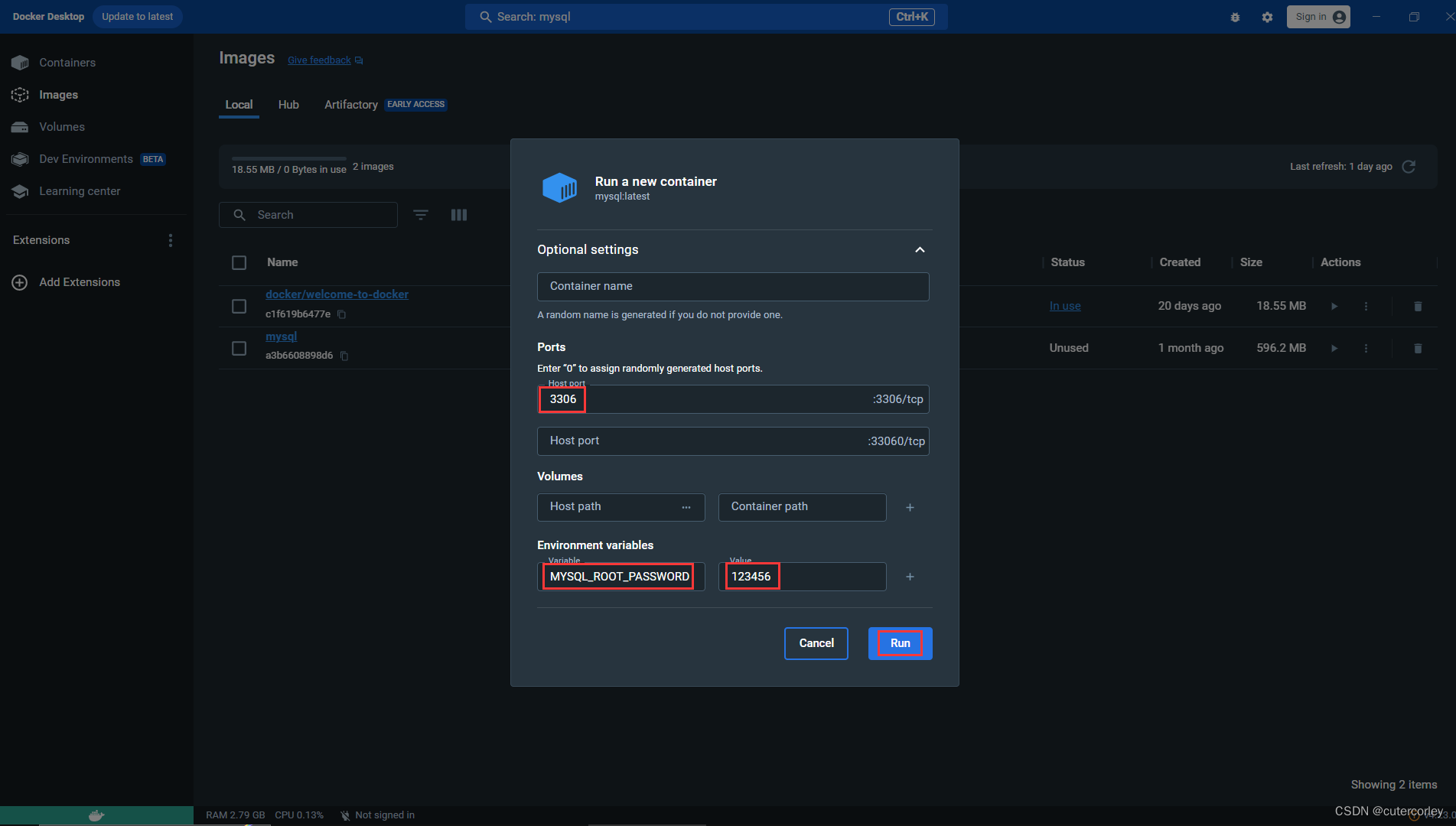Click the Sign in button
Viewport: 1456px width, 826px height.
(x=1319, y=17)
